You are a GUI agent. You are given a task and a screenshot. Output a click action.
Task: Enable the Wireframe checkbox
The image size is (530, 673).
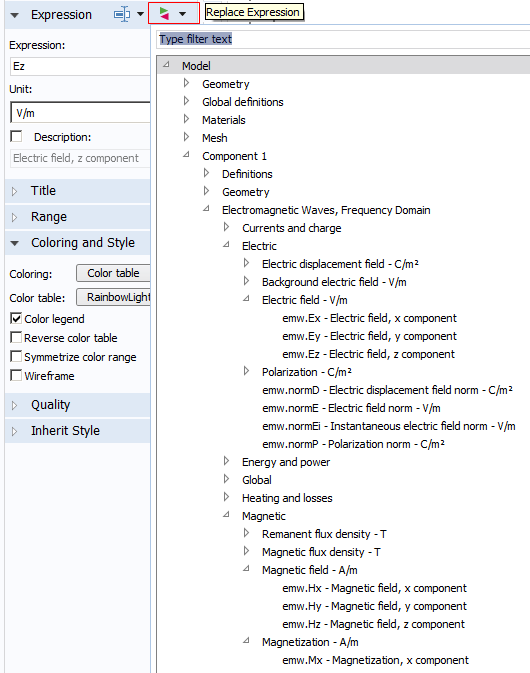16,375
